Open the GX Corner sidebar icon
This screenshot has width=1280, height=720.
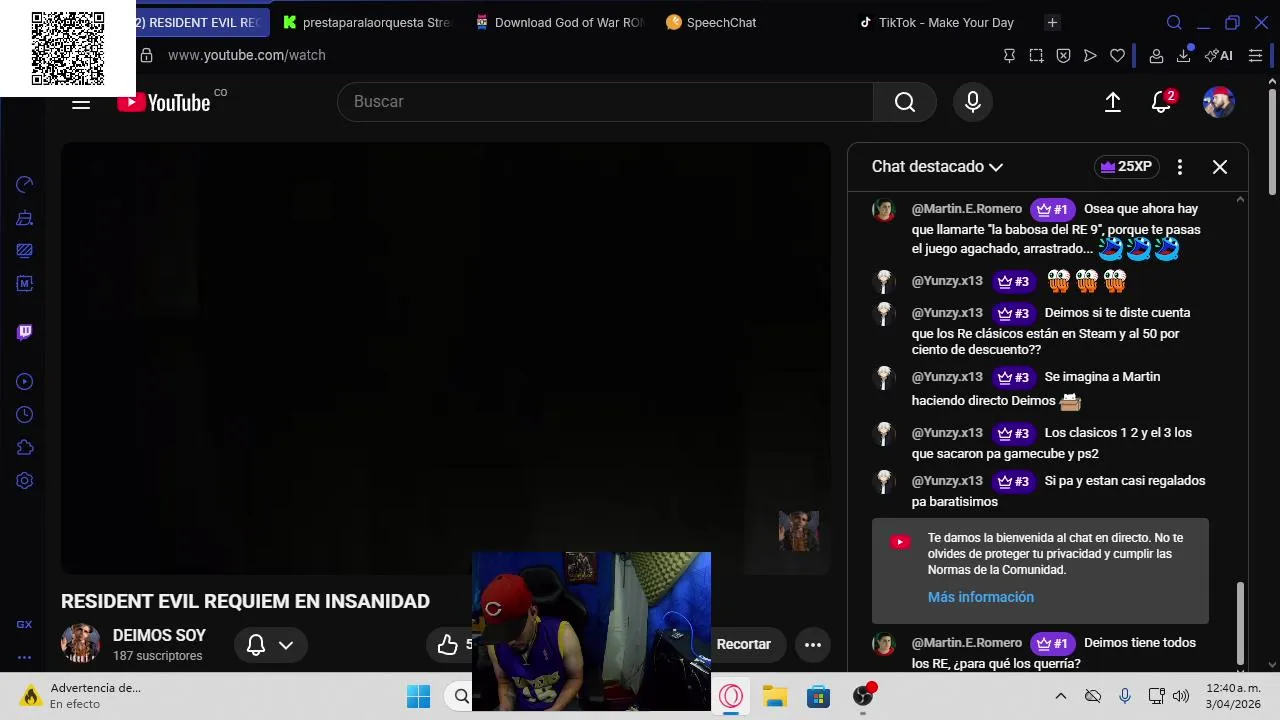[24, 625]
